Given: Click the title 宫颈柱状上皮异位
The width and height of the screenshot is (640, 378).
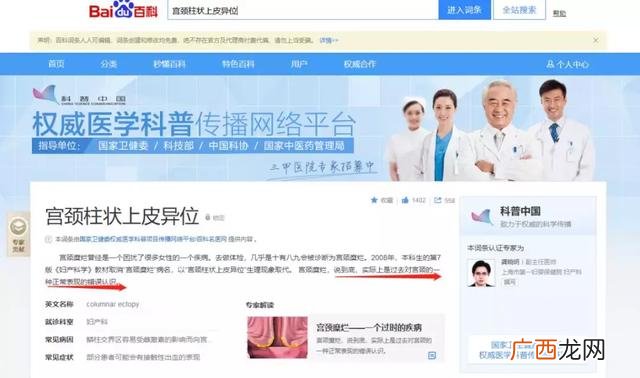Looking at the screenshot, I should (x=122, y=216).
